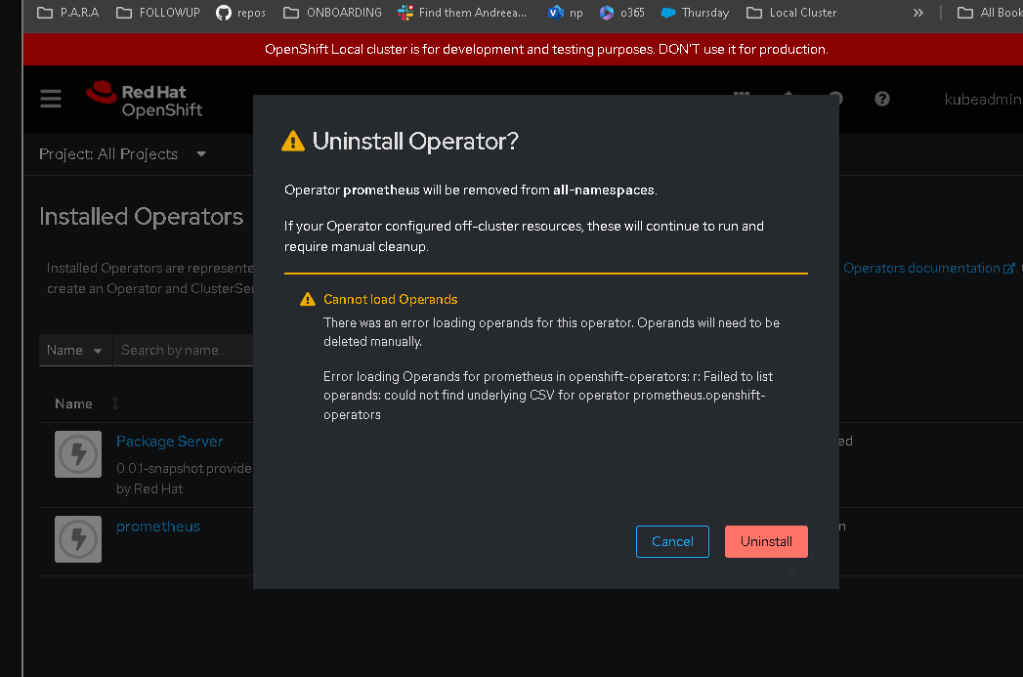Open the Package Server operator link

click(x=170, y=442)
